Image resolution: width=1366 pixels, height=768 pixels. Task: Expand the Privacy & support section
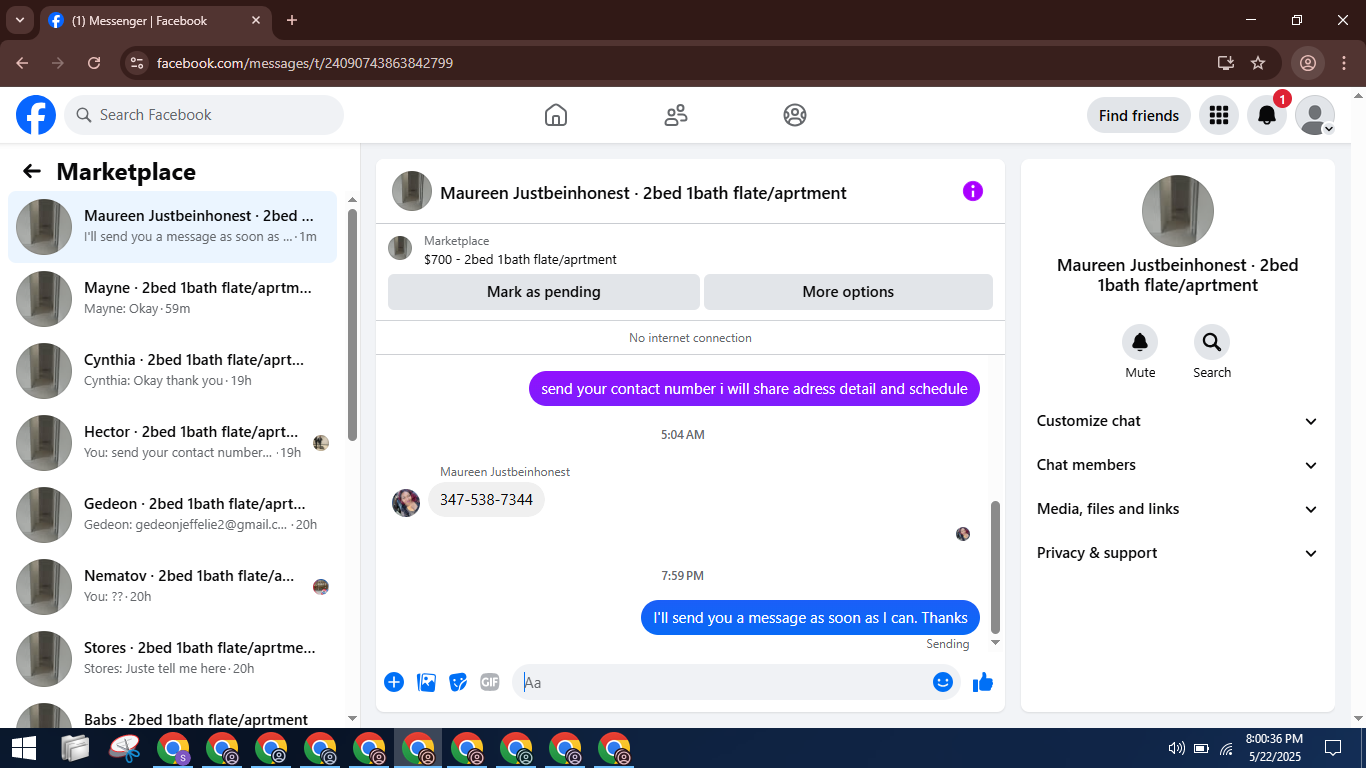click(x=1178, y=553)
